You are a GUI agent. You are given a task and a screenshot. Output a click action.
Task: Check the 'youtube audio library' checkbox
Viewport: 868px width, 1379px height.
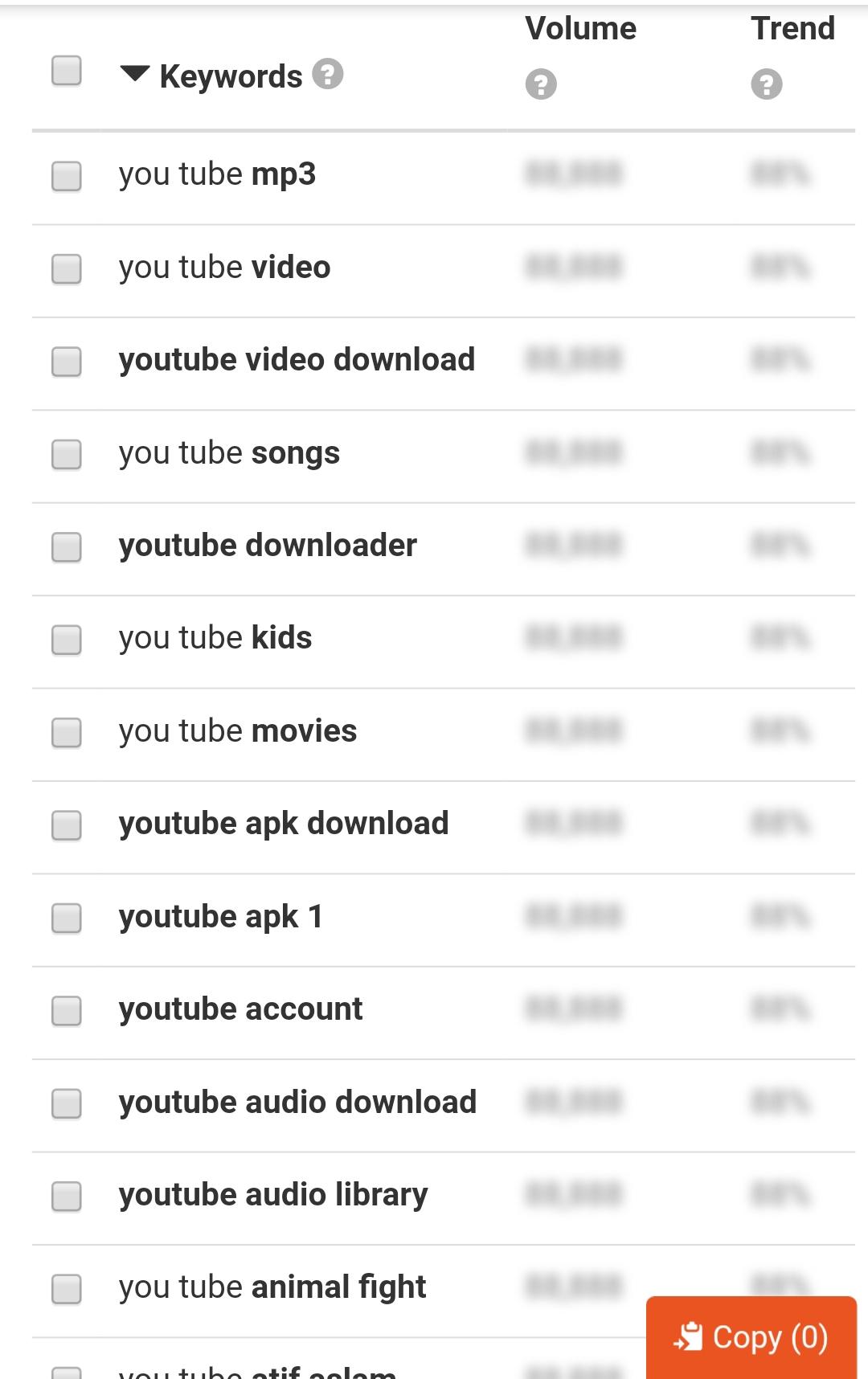click(67, 1196)
